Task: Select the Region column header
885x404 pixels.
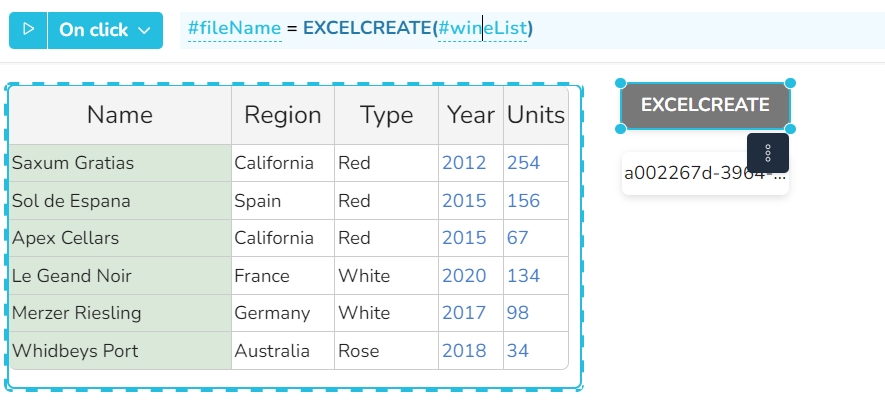Action: tap(283, 115)
